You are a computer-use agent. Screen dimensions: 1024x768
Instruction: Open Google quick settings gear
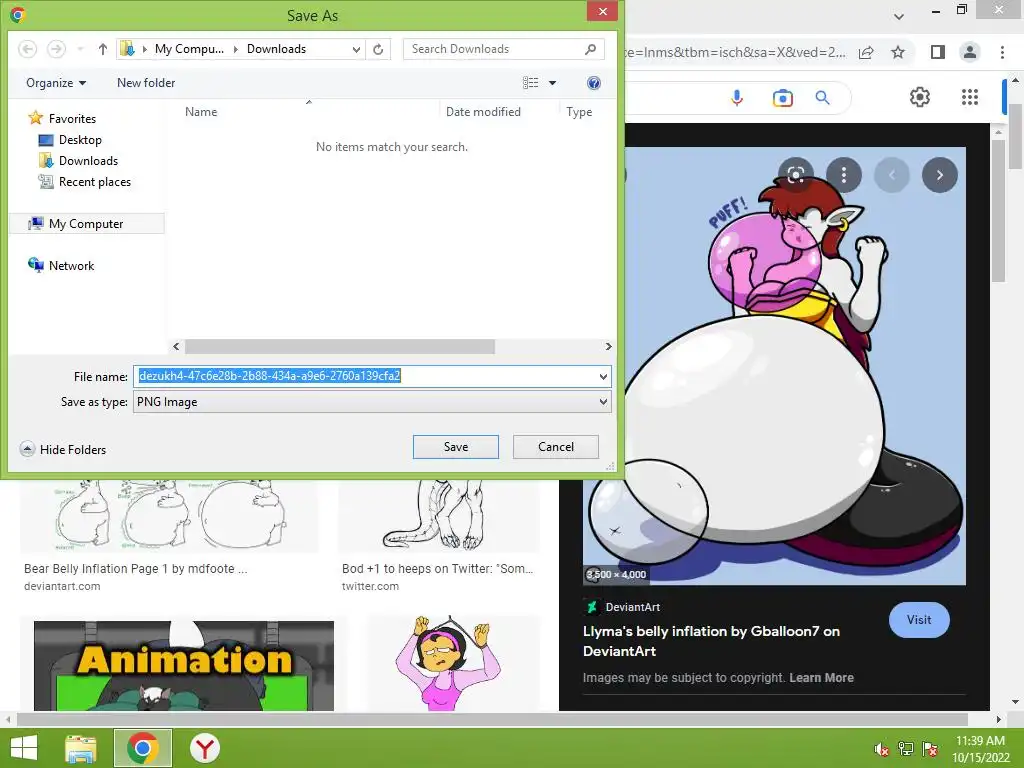coord(920,97)
